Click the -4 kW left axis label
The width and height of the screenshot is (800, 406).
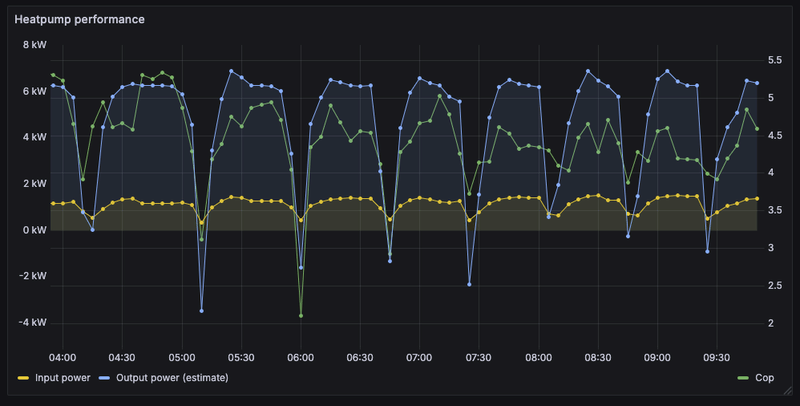coord(33,322)
